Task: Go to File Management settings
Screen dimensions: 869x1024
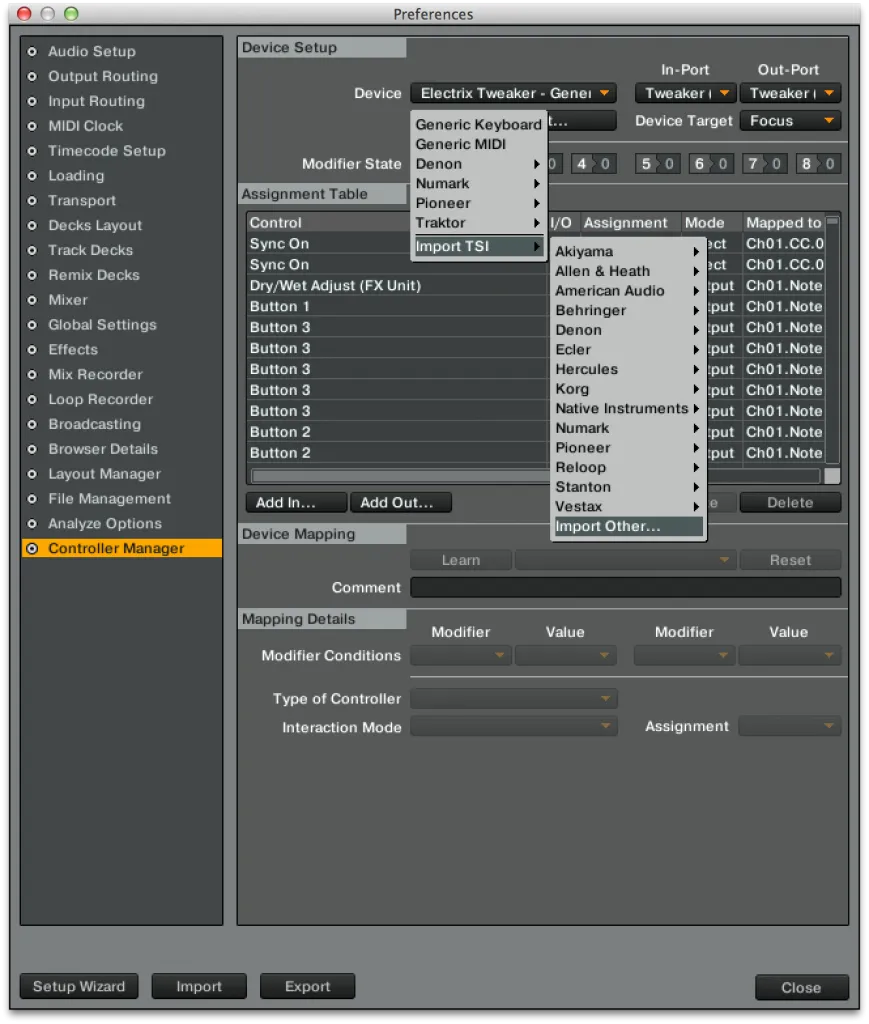Action: (x=109, y=498)
